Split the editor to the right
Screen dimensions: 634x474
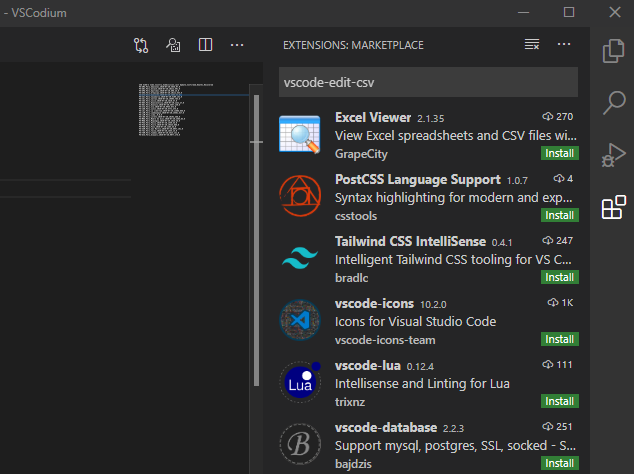pos(205,44)
